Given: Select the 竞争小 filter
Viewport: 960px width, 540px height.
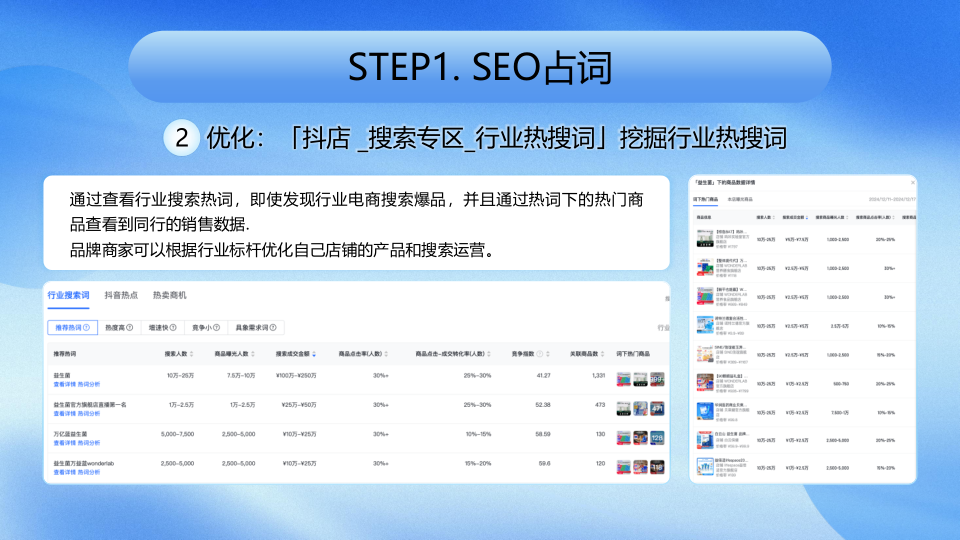Looking at the screenshot, I should (206, 328).
